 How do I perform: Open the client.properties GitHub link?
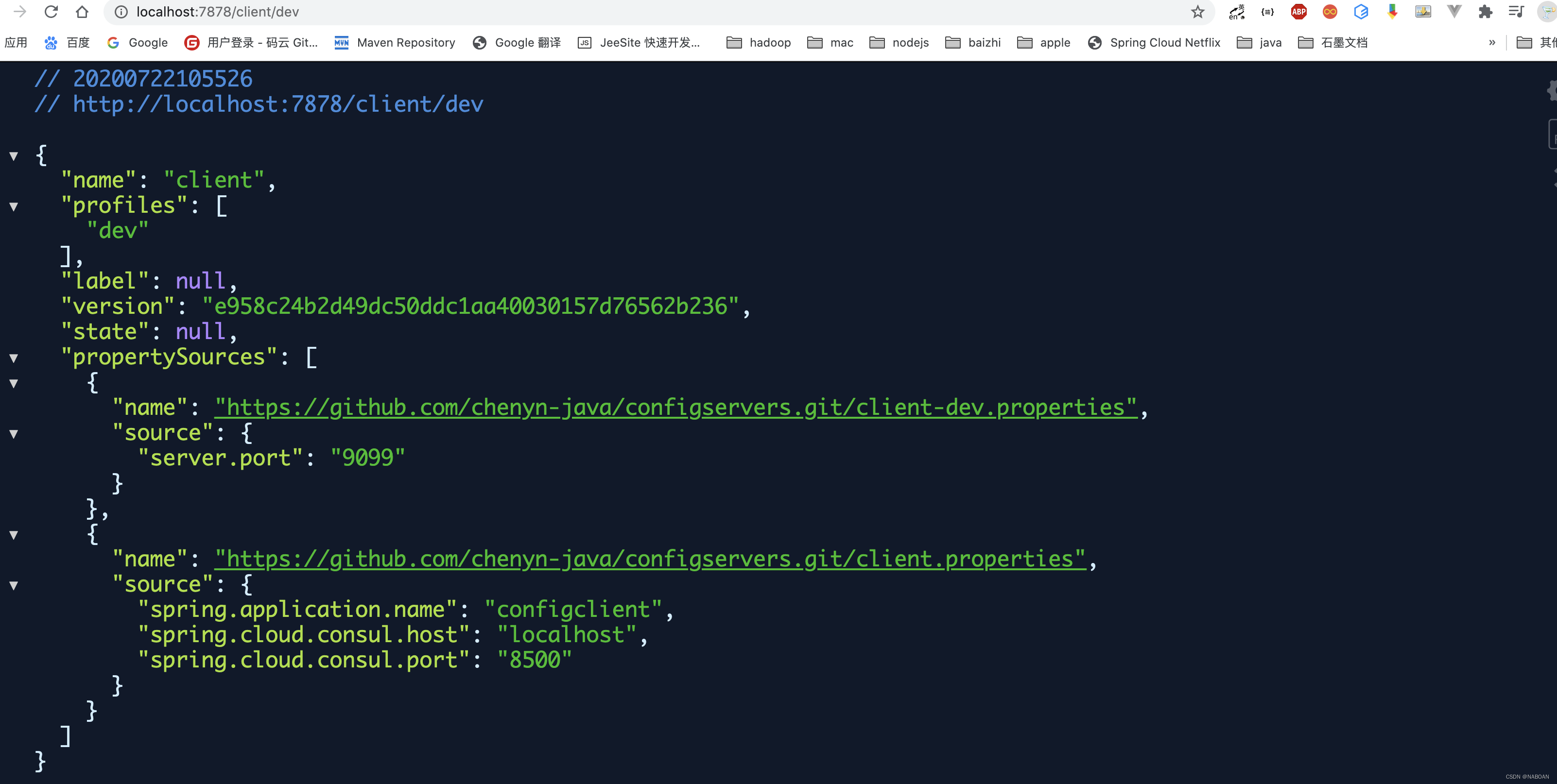pyautogui.click(x=650, y=559)
